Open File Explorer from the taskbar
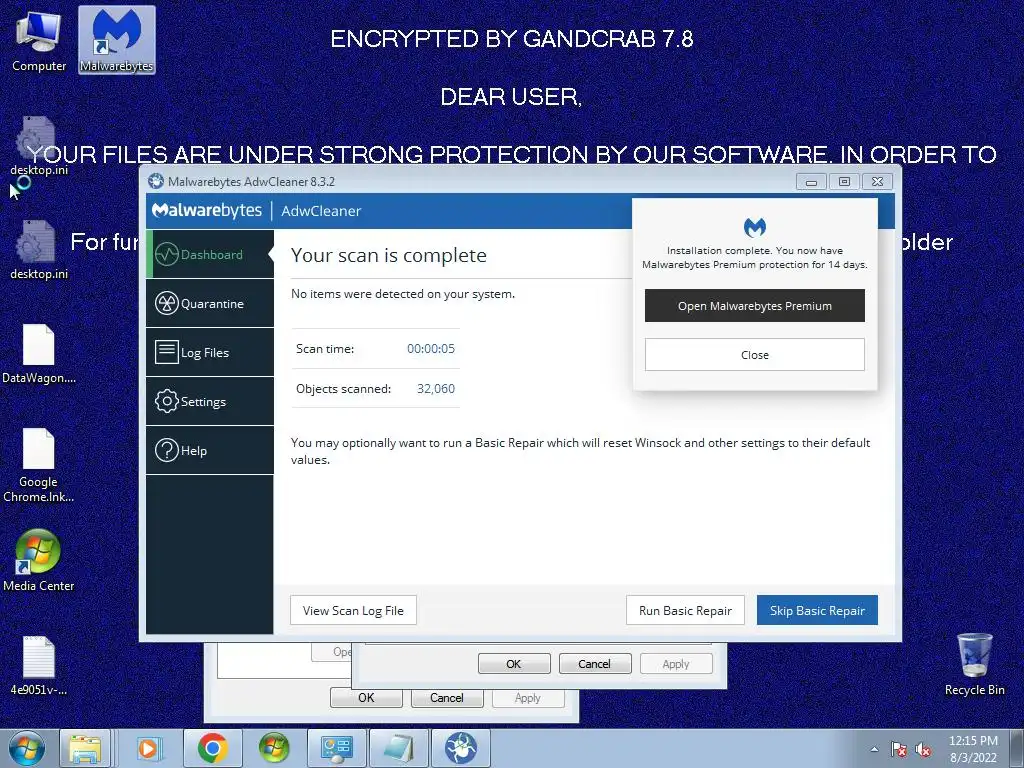This screenshot has width=1024, height=768. 86,748
